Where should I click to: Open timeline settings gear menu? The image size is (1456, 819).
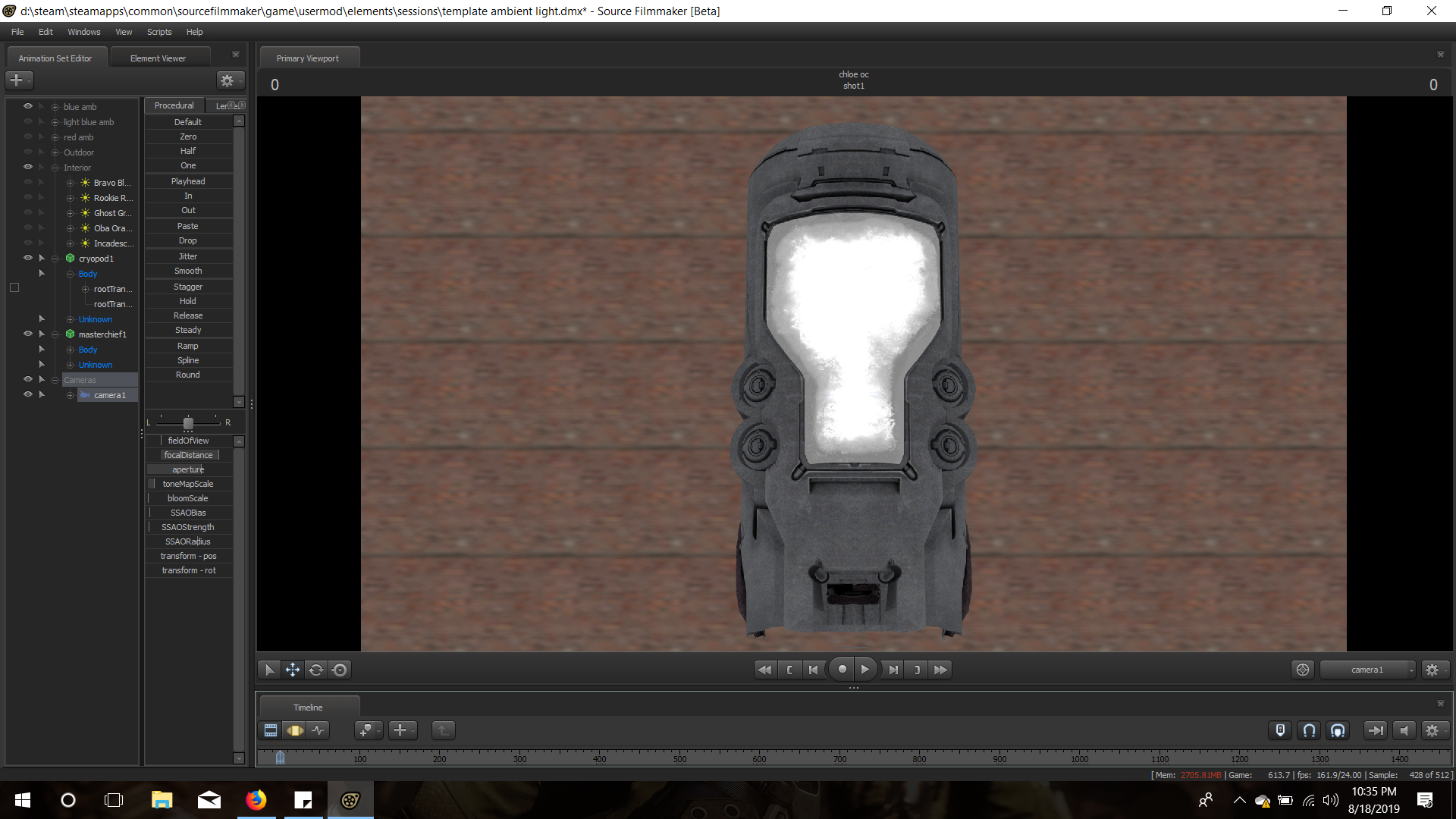coord(1434,730)
